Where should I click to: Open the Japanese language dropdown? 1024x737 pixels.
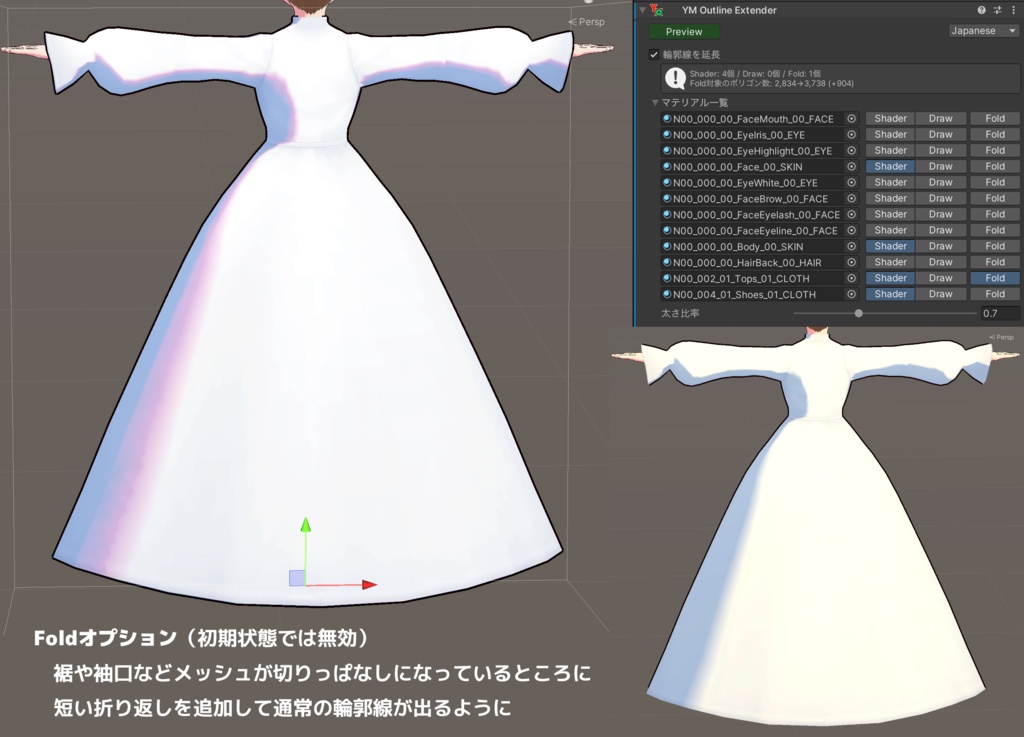(x=983, y=31)
